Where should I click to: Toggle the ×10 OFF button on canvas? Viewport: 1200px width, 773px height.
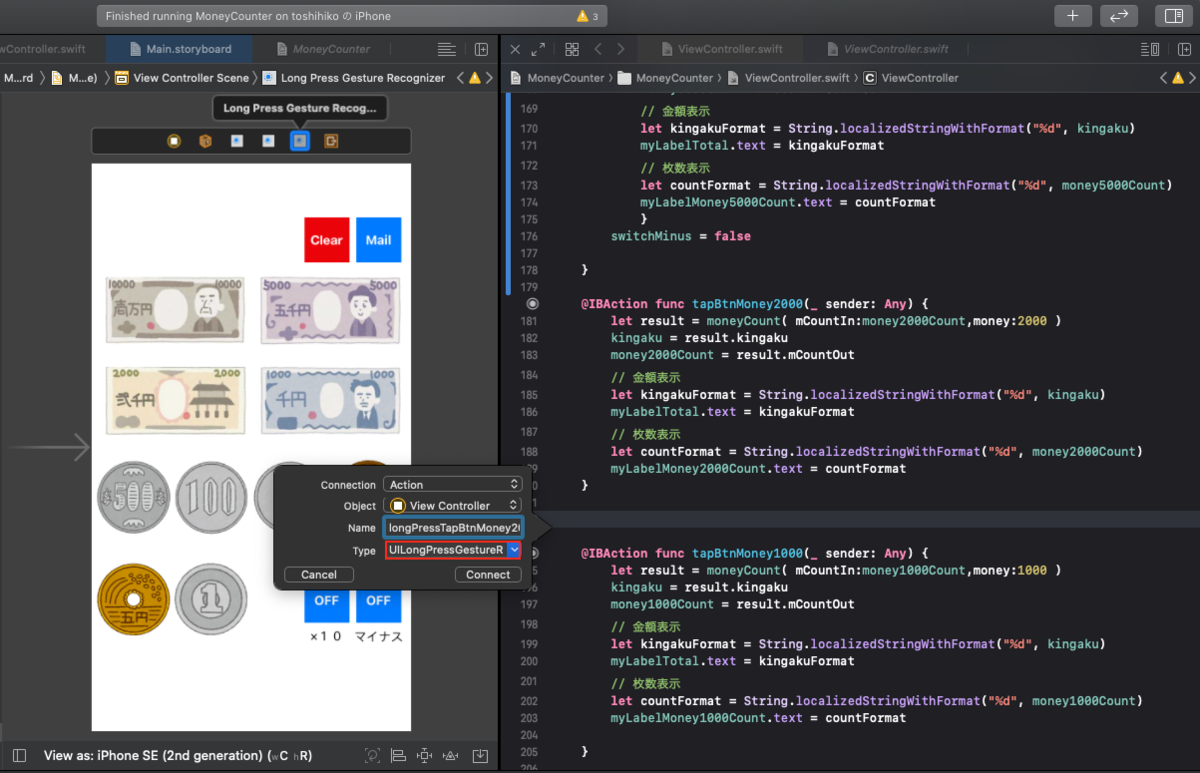coord(326,606)
